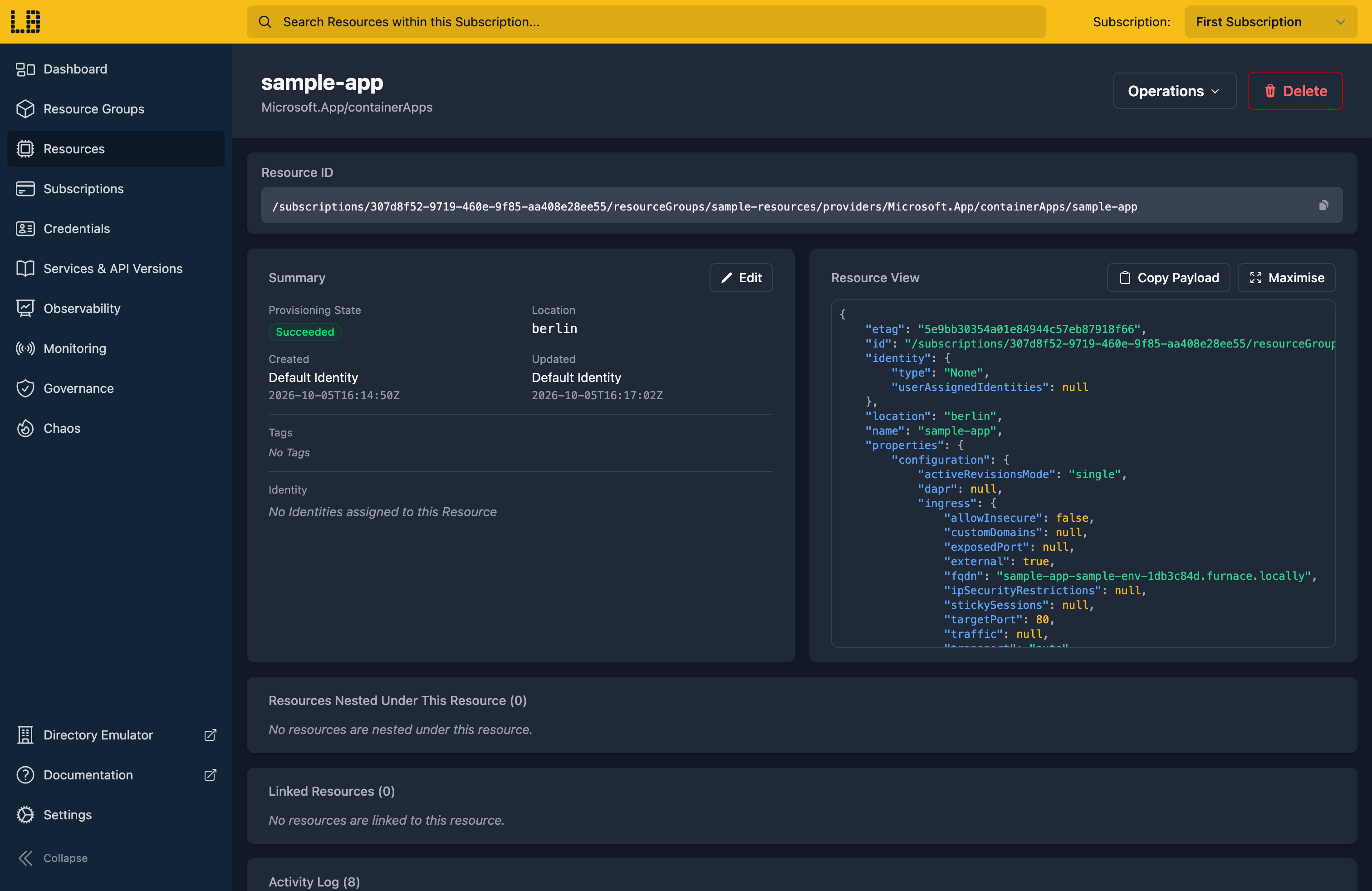Edit the resource summary
Viewport: 1372px width, 891px height.
tap(741, 278)
